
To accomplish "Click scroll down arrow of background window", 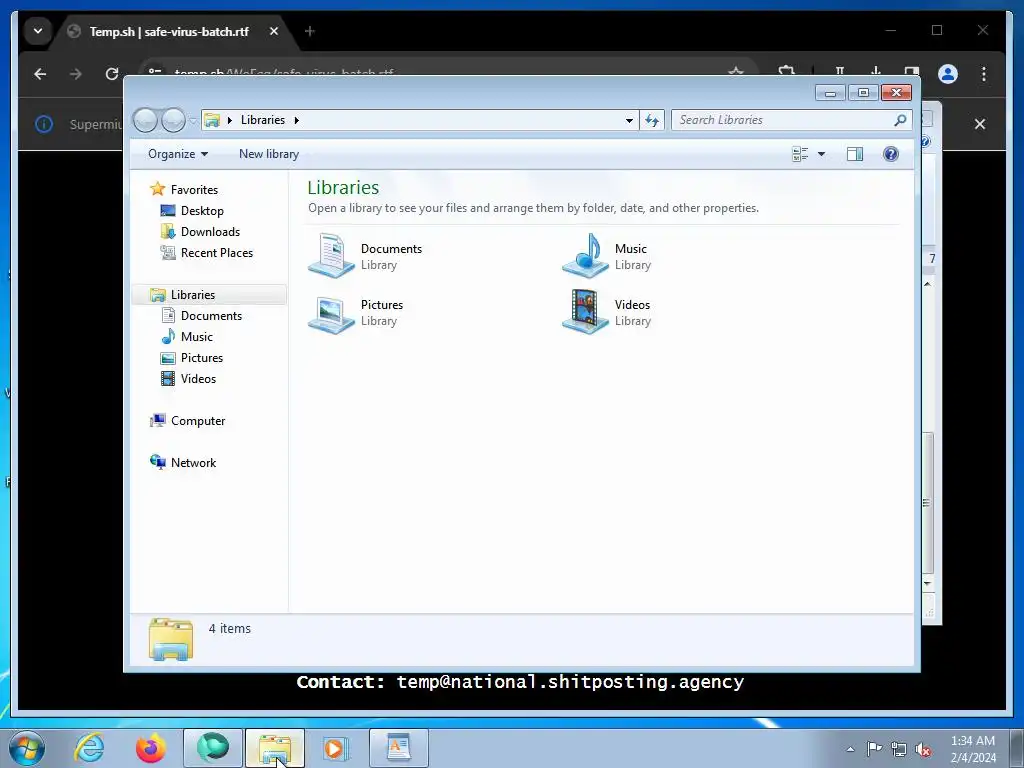I will point(928,583).
